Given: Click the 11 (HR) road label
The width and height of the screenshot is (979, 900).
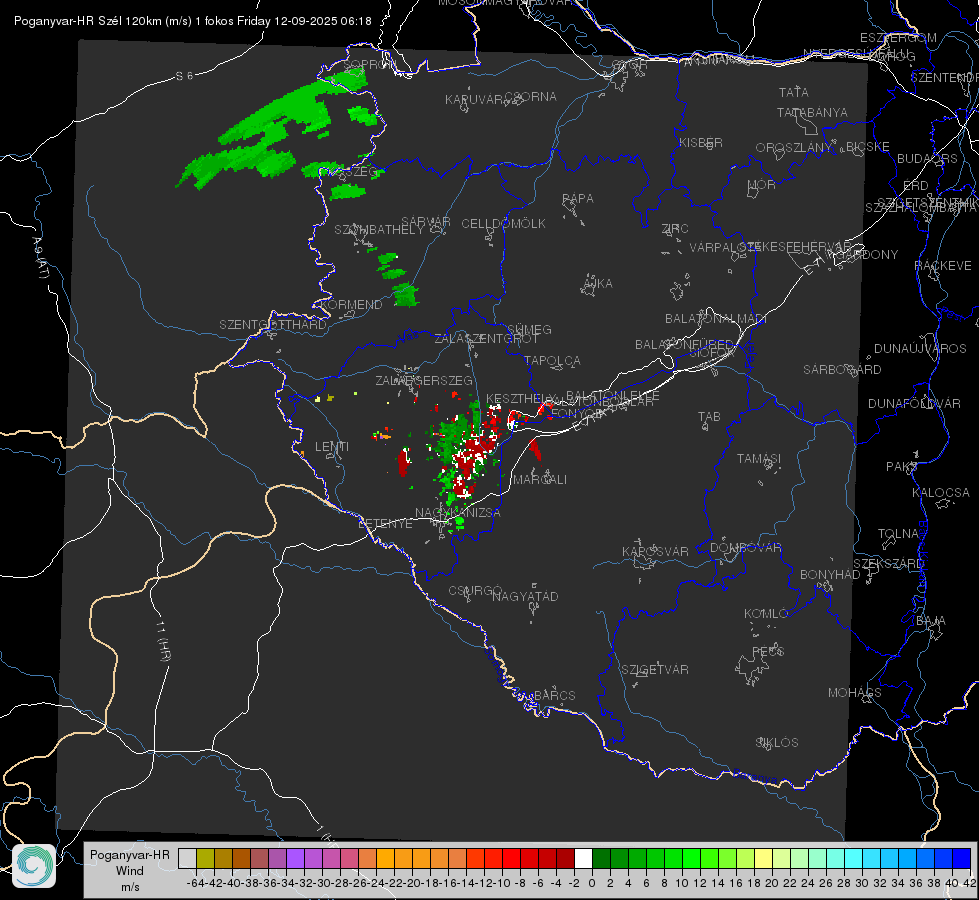Looking at the screenshot, I should [163, 641].
